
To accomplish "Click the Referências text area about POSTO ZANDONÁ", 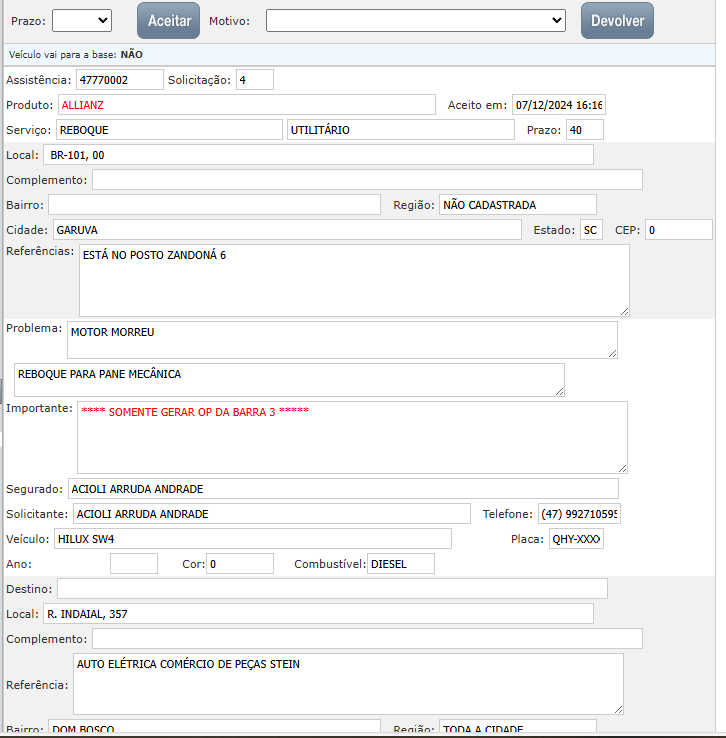I will point(354,280).
